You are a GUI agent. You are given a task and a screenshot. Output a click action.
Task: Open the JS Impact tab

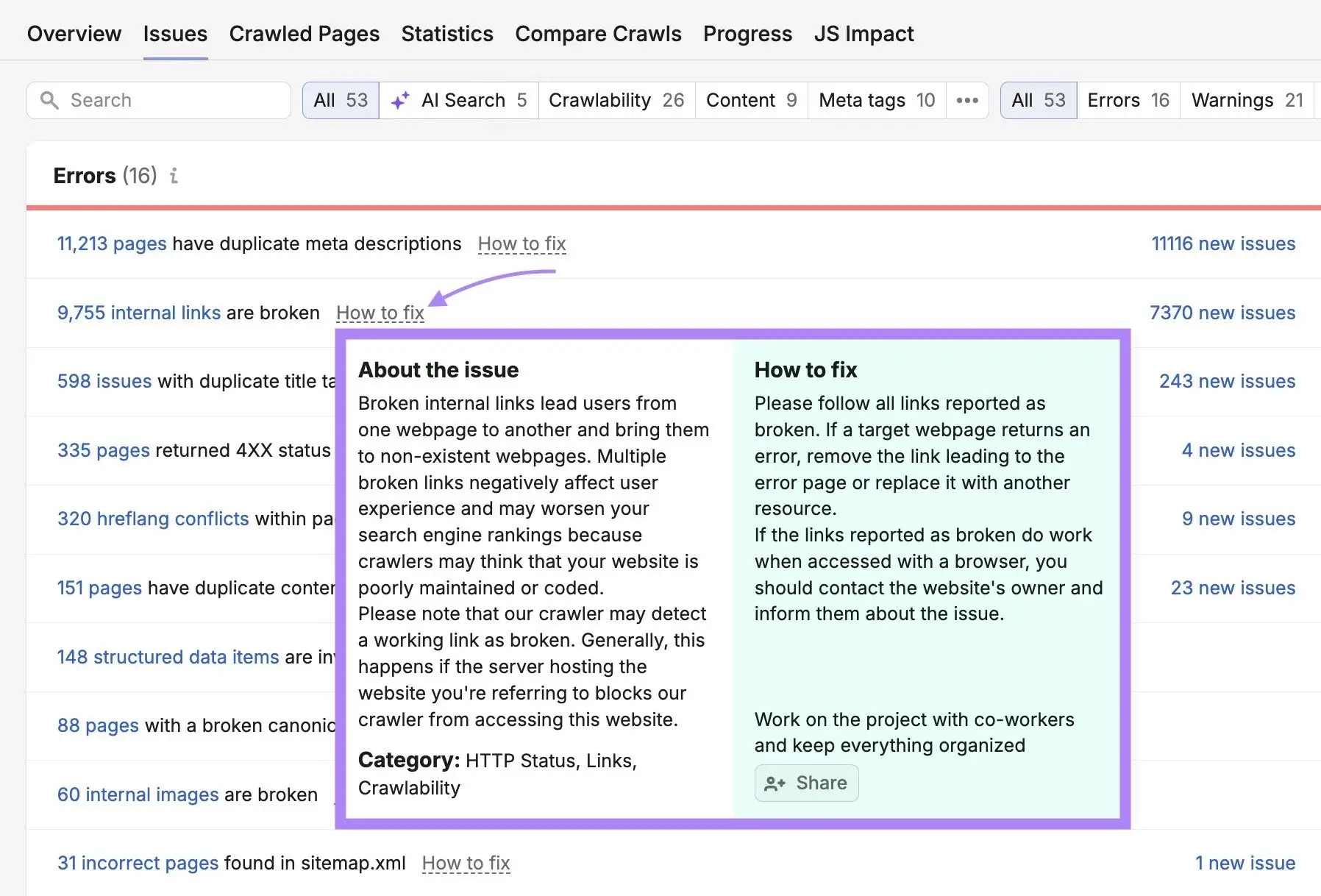(864, 34)
